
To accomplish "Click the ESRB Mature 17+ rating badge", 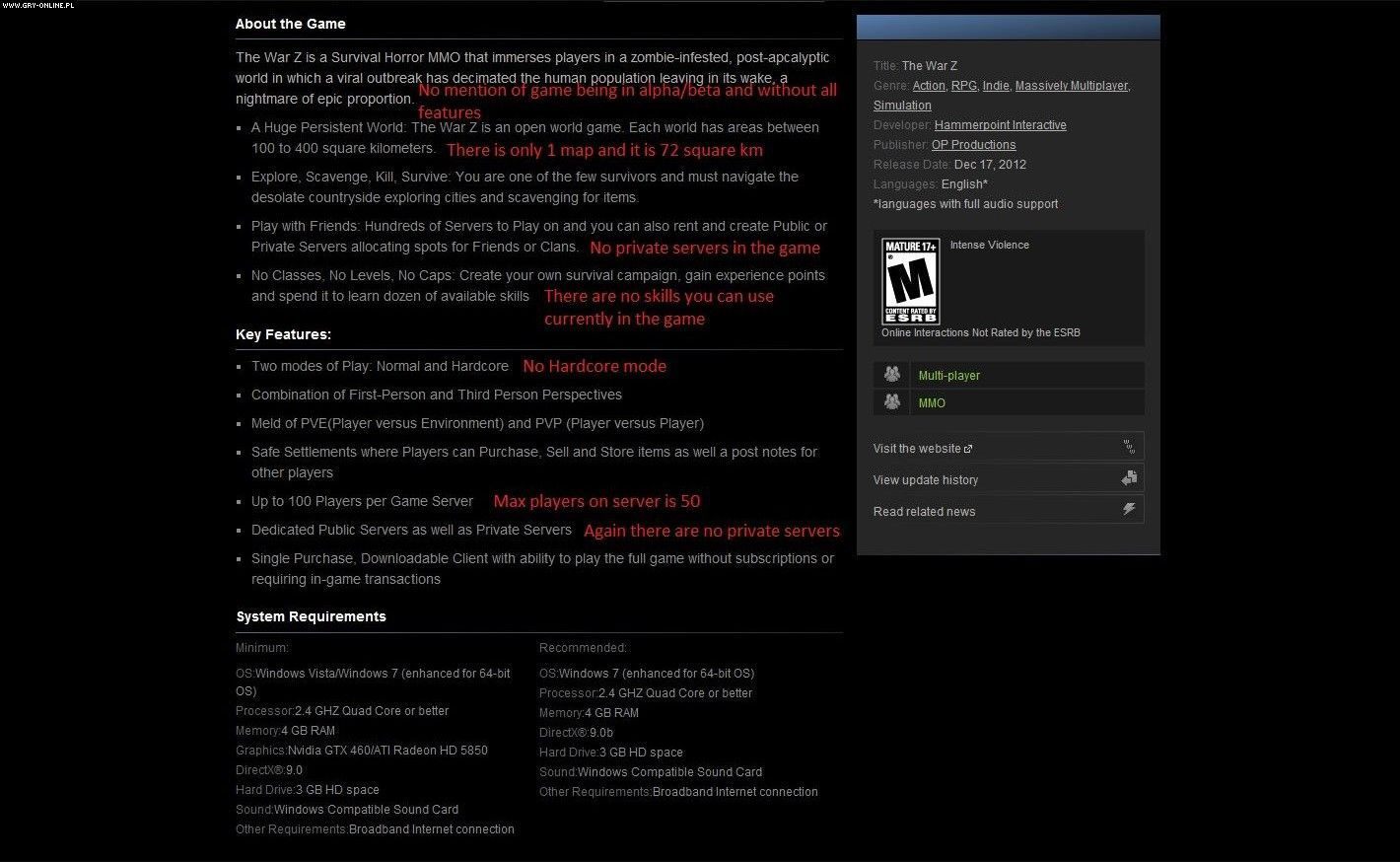I will pos(910,281).
